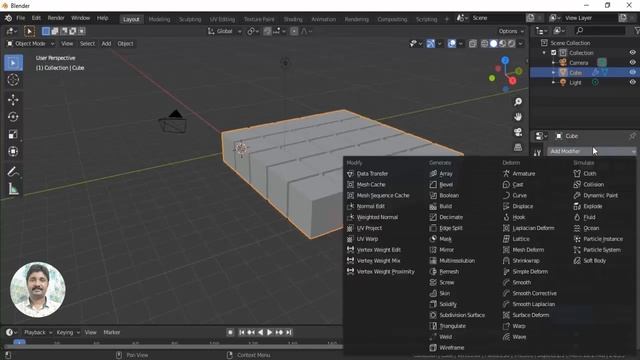Jump to the timeline end frame
This screenshot has height=360, width=640.
289,332
